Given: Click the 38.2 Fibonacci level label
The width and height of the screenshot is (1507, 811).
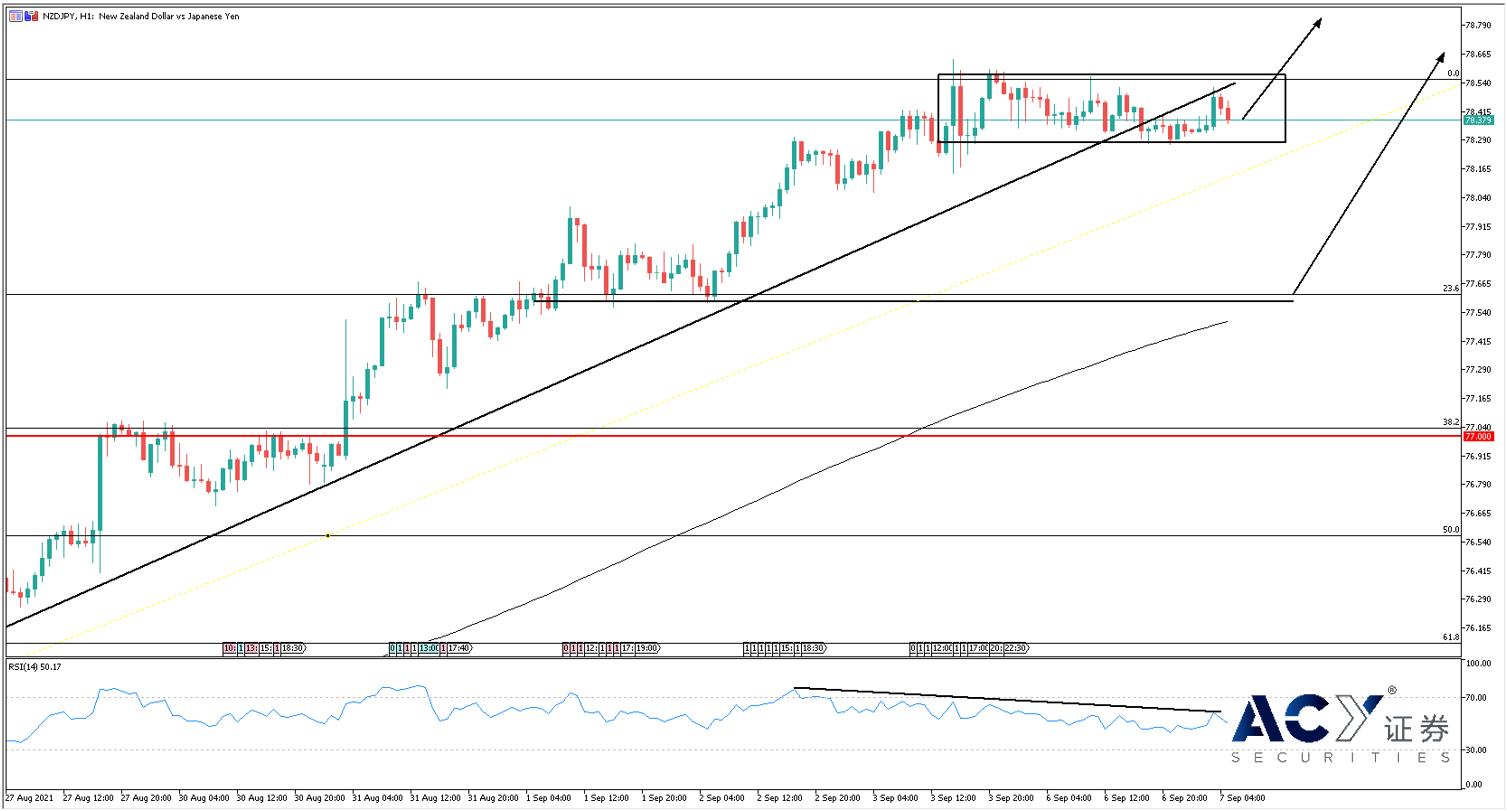Looking at the screenshot, I should point(1450,422).
